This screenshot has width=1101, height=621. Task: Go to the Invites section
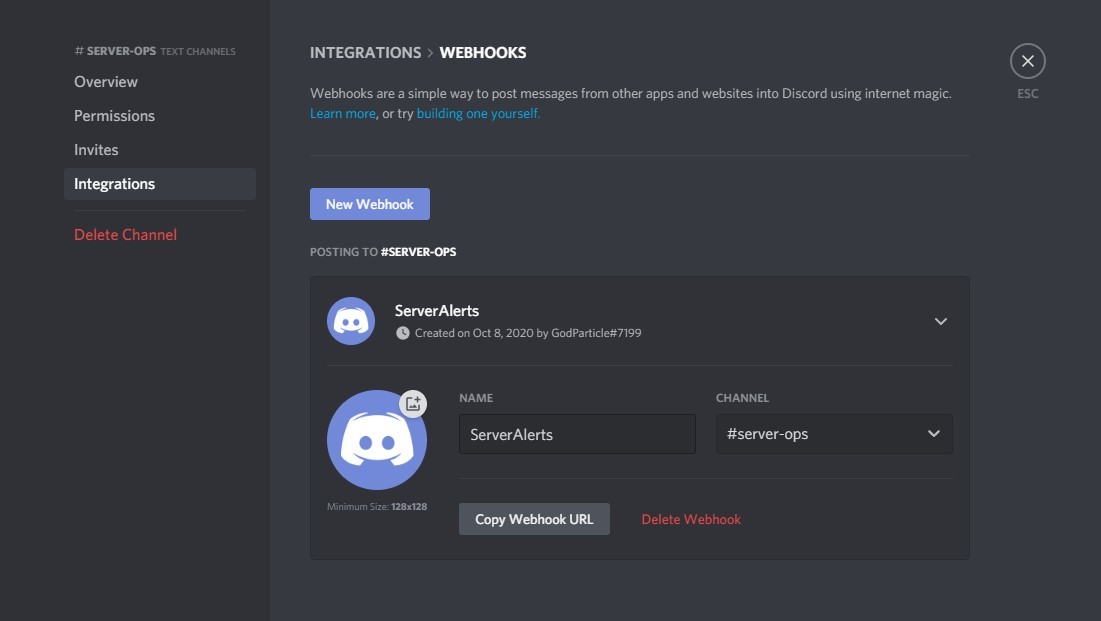pyautogui.click(x=96, y=150)
